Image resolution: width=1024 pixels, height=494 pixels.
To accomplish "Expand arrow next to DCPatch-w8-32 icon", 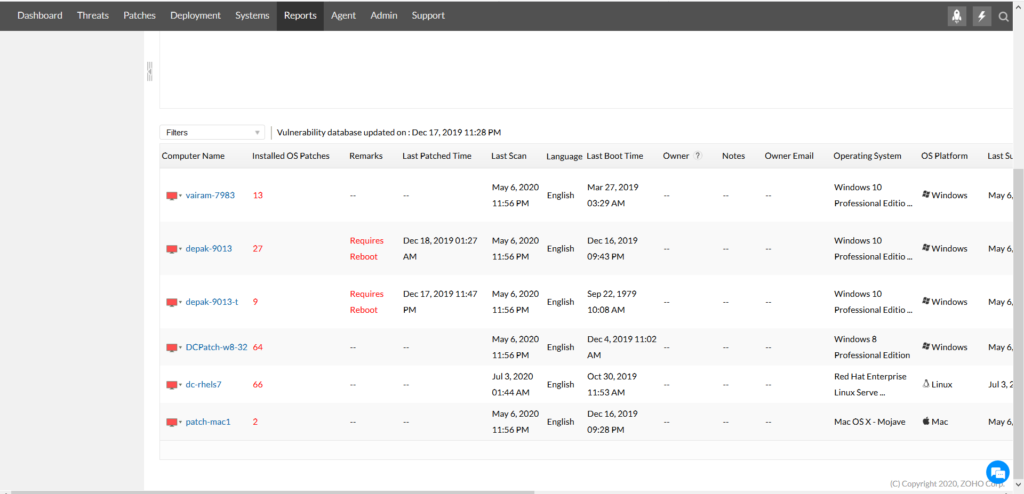I will (x=180, y=348).
